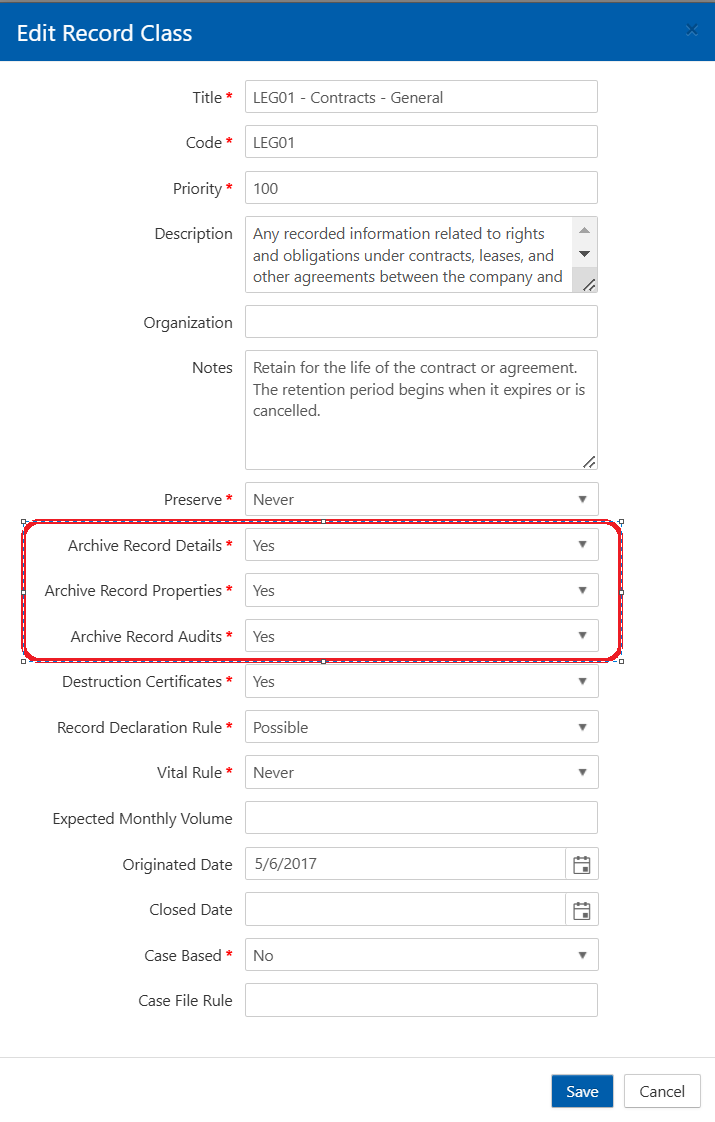Open Archive Record Properties dropdown
Image resolution: width=715 pixels, height=1122 pixels.
421,590
